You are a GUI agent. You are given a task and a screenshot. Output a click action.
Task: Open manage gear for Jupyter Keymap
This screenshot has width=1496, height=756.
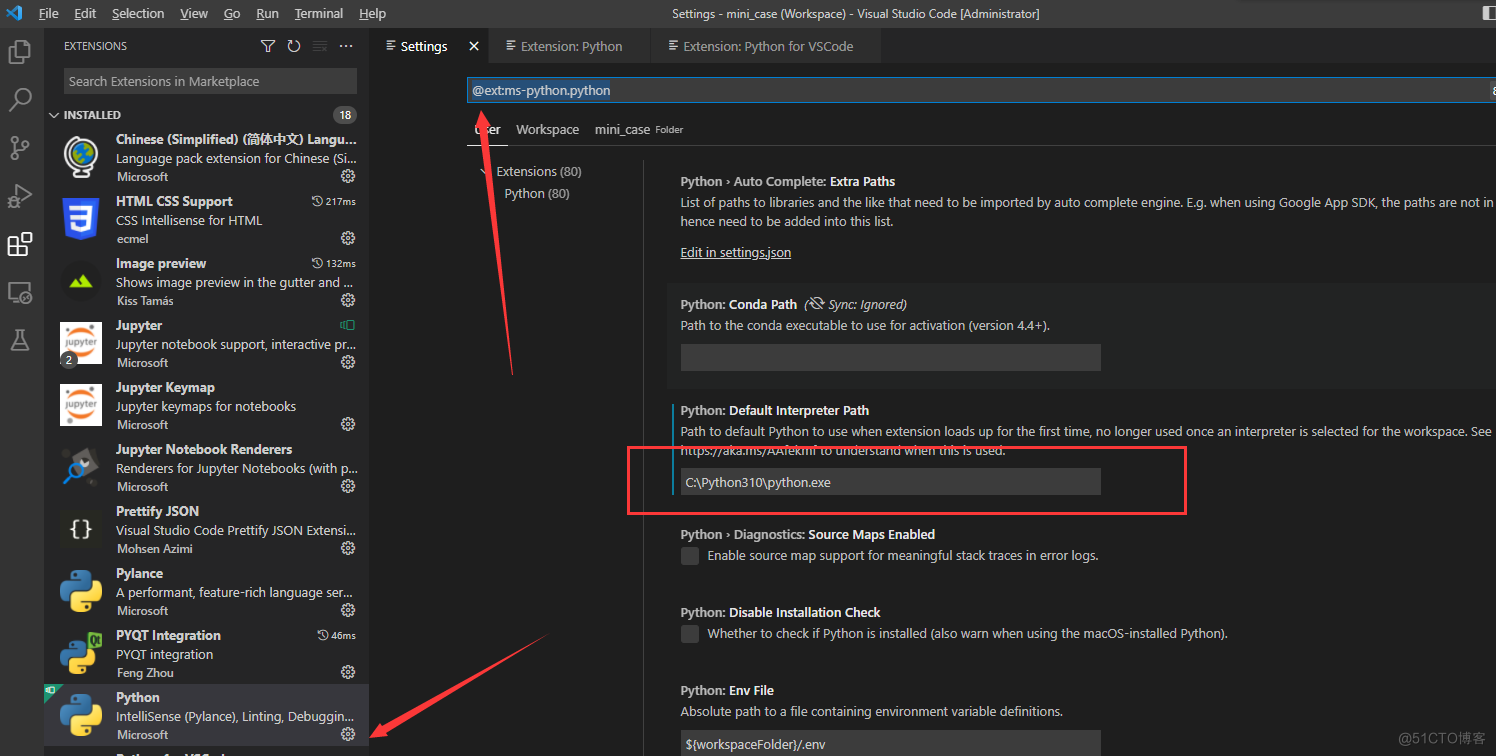[x=348, y=424]
